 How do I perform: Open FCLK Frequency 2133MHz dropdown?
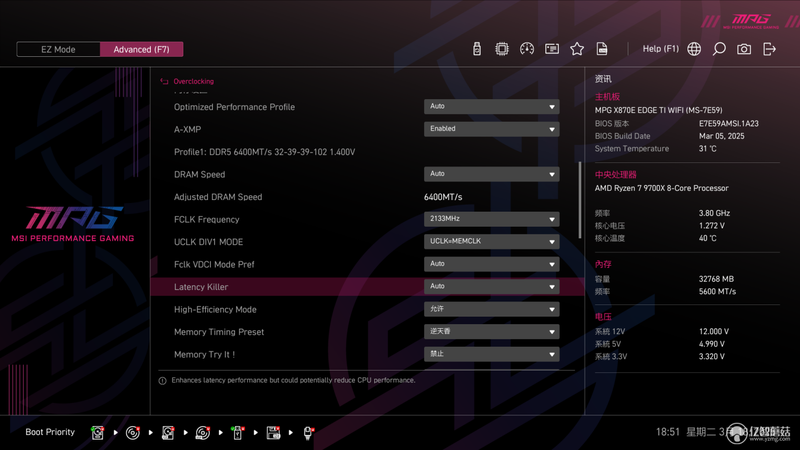(491, 219)
